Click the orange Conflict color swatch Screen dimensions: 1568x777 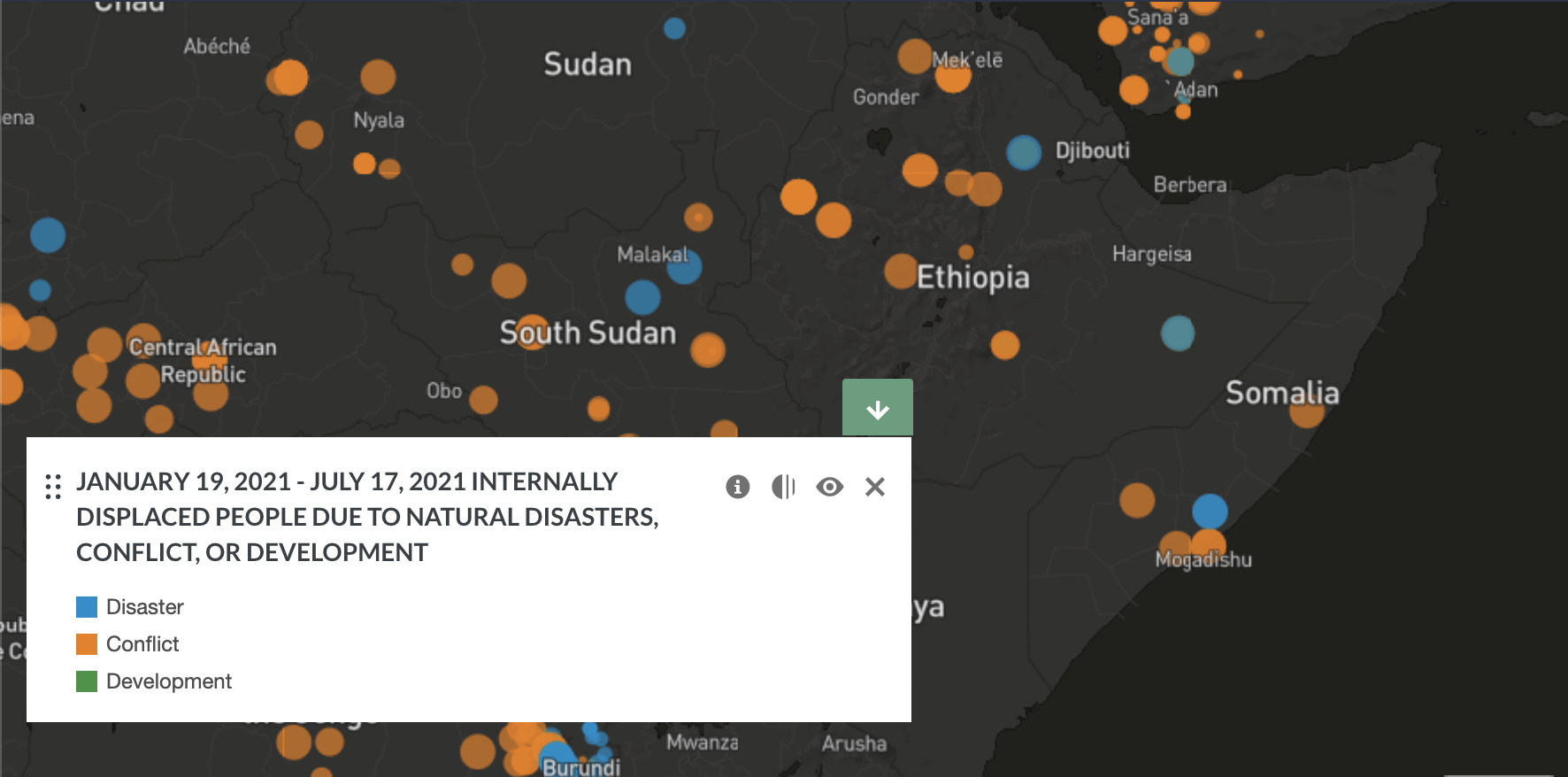point(87,644)
